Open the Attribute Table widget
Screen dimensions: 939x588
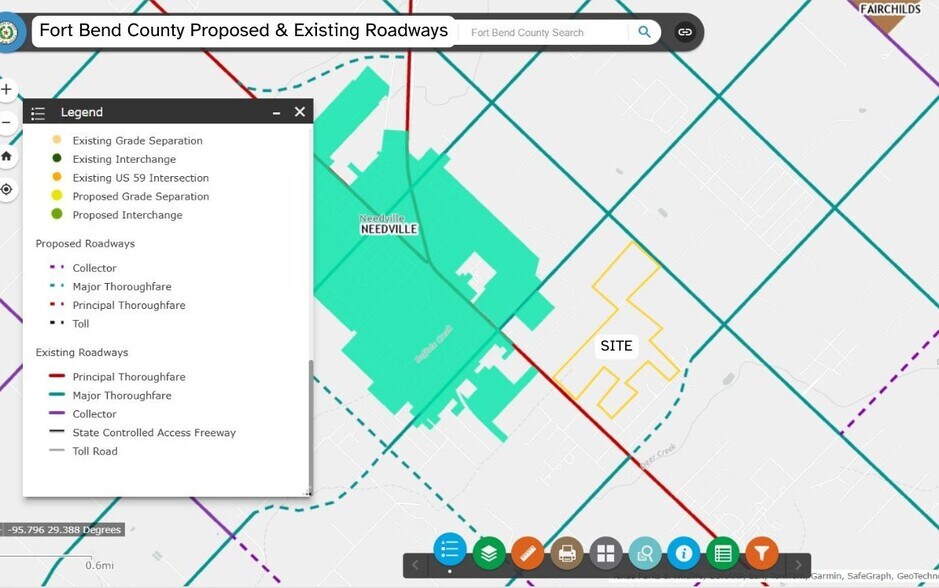[723, 553]
